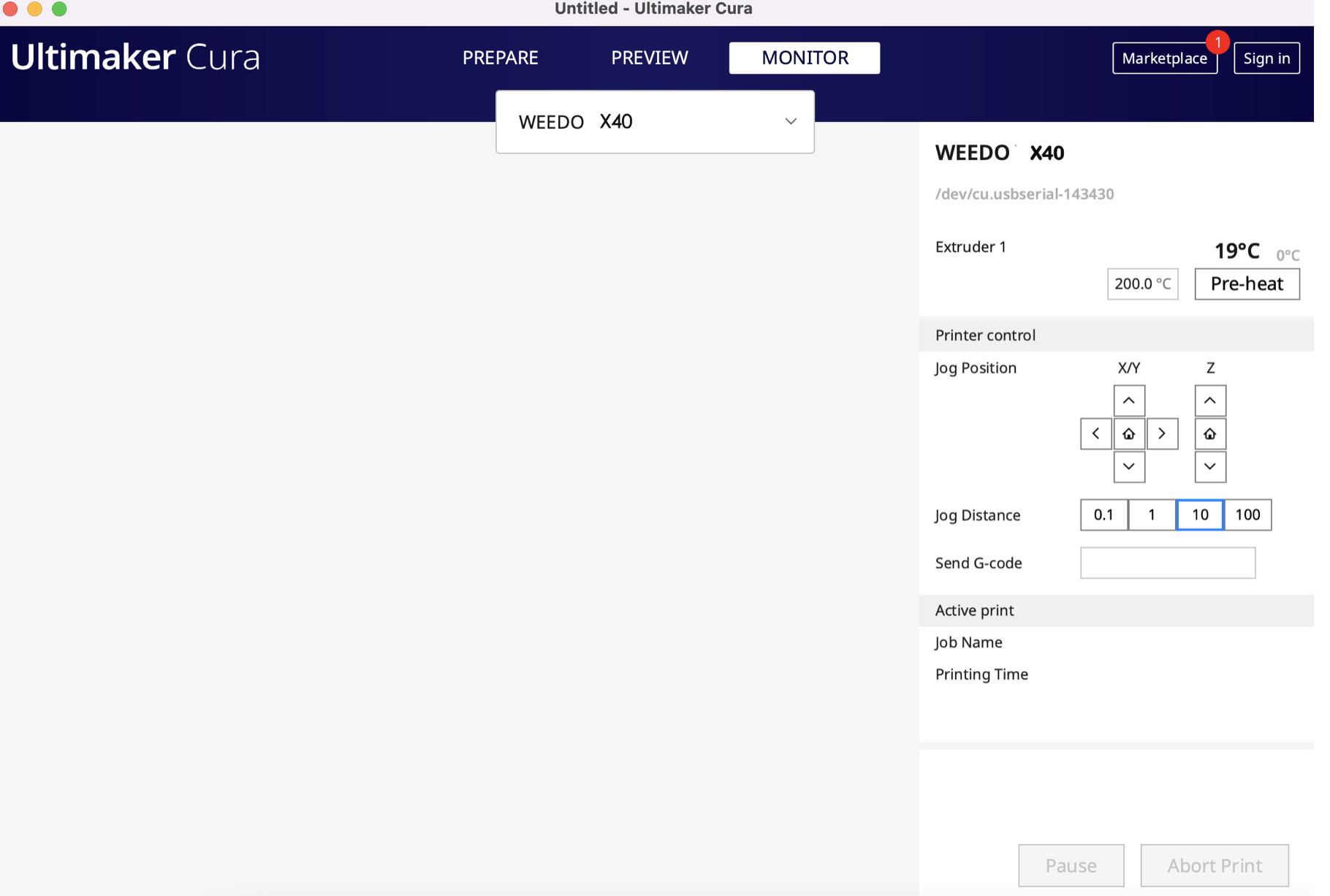The width and height of the screenshot is (1330, 896).
Task: Open the Marketplace
Action: [1164, 58]
